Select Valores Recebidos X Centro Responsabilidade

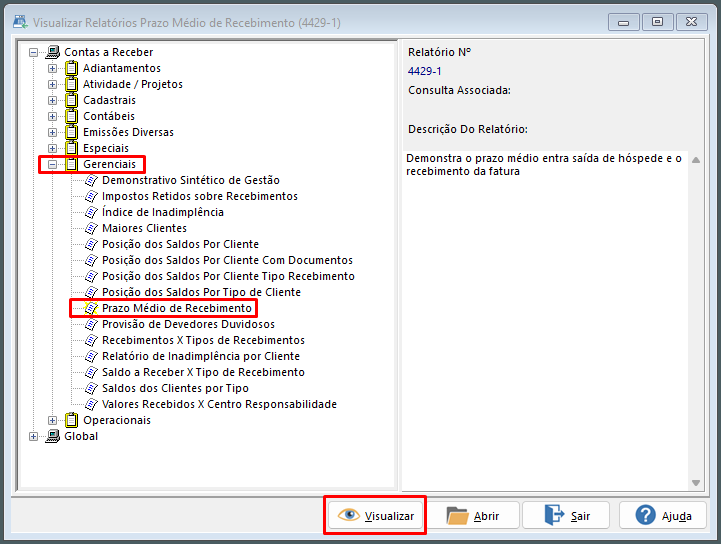pyautogui.click(x=219, y=404)
